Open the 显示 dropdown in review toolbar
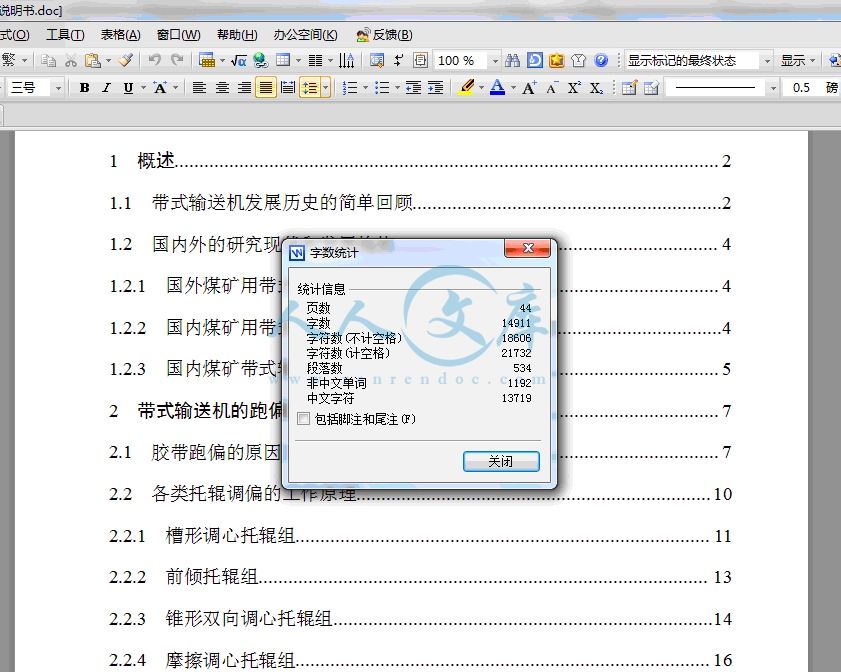841x672 pixels. 798,60
